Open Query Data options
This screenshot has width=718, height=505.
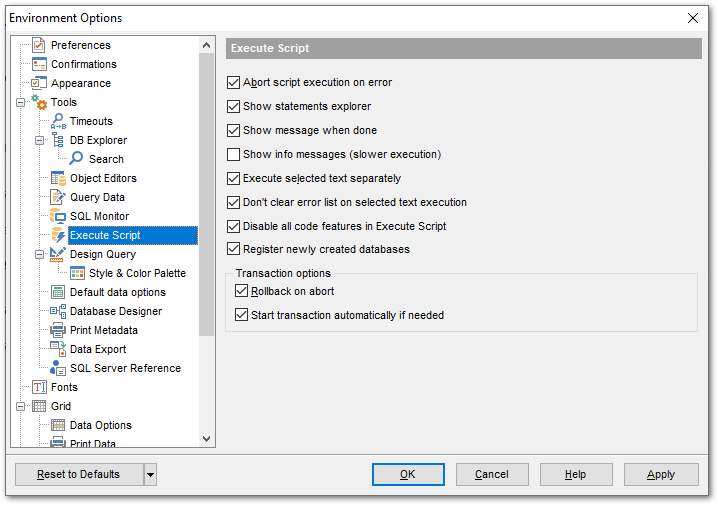[x=97, y=197]
